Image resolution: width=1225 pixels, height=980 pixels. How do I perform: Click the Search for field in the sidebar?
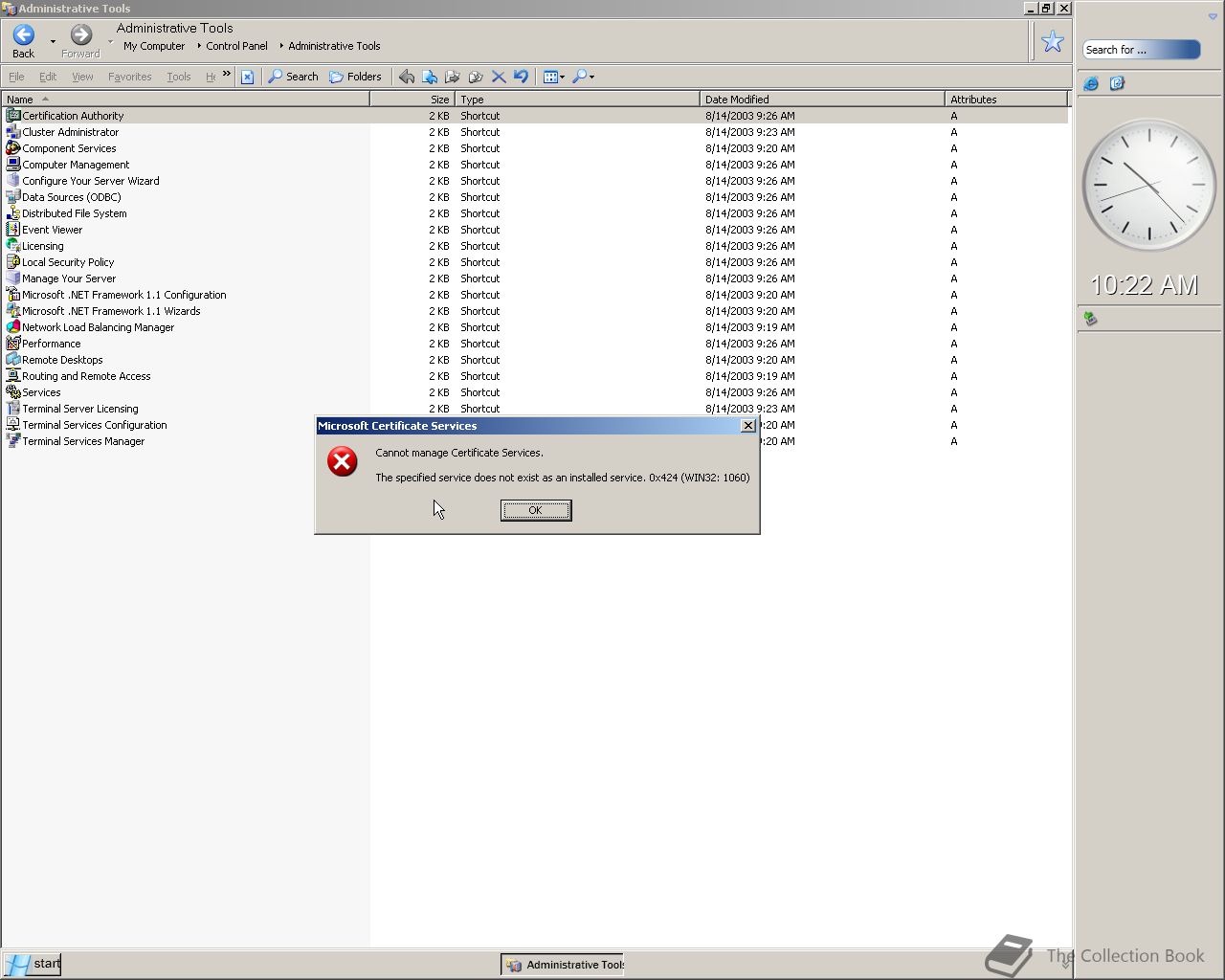click(x=1141, y=50)
